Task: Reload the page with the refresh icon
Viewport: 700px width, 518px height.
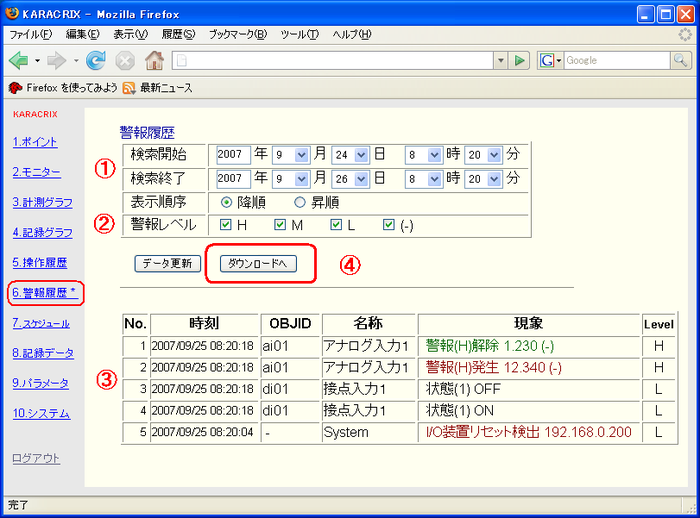Action: point(96,60)
